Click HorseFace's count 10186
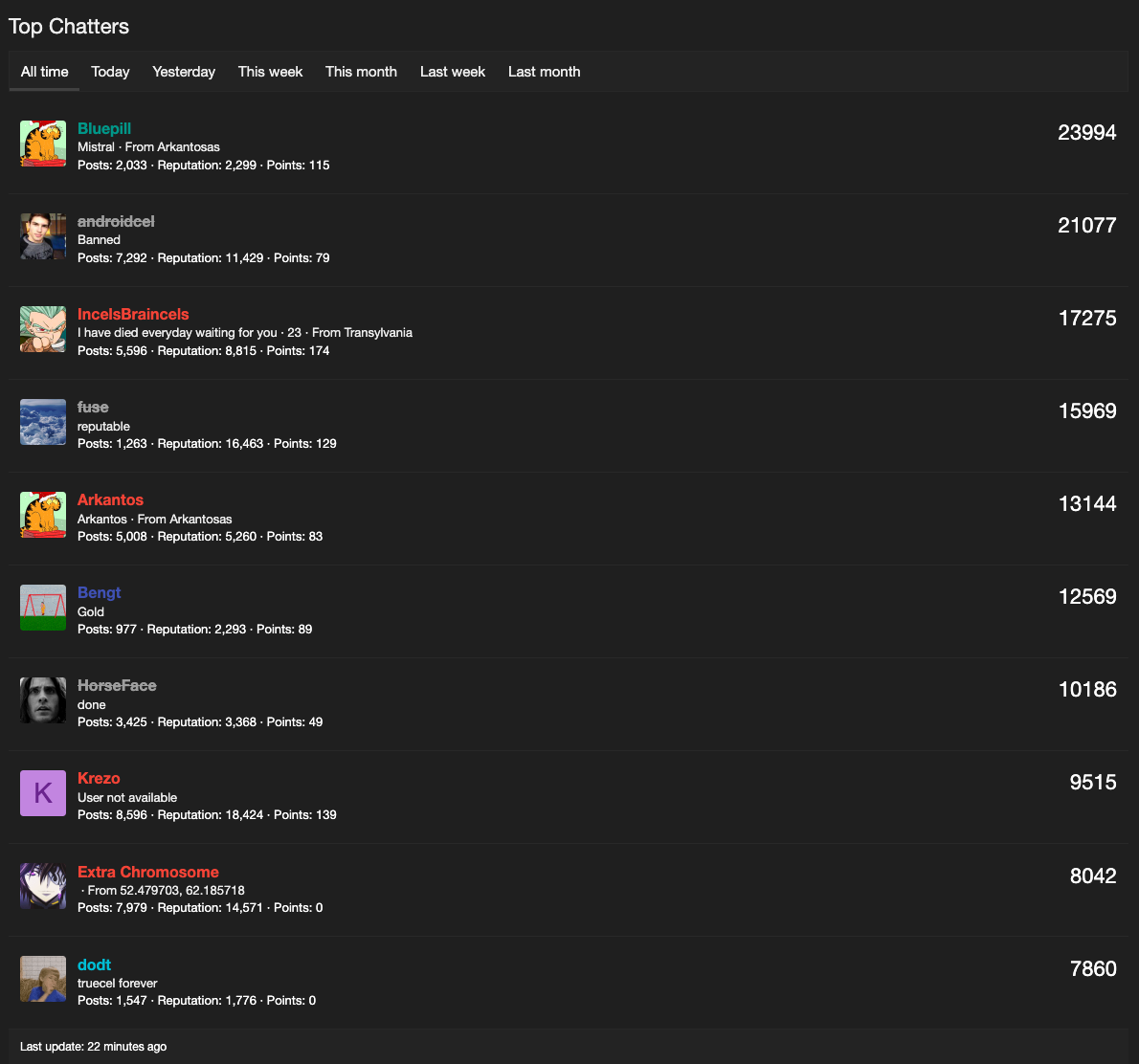 pyautogui.click(x=1087, y=689)
